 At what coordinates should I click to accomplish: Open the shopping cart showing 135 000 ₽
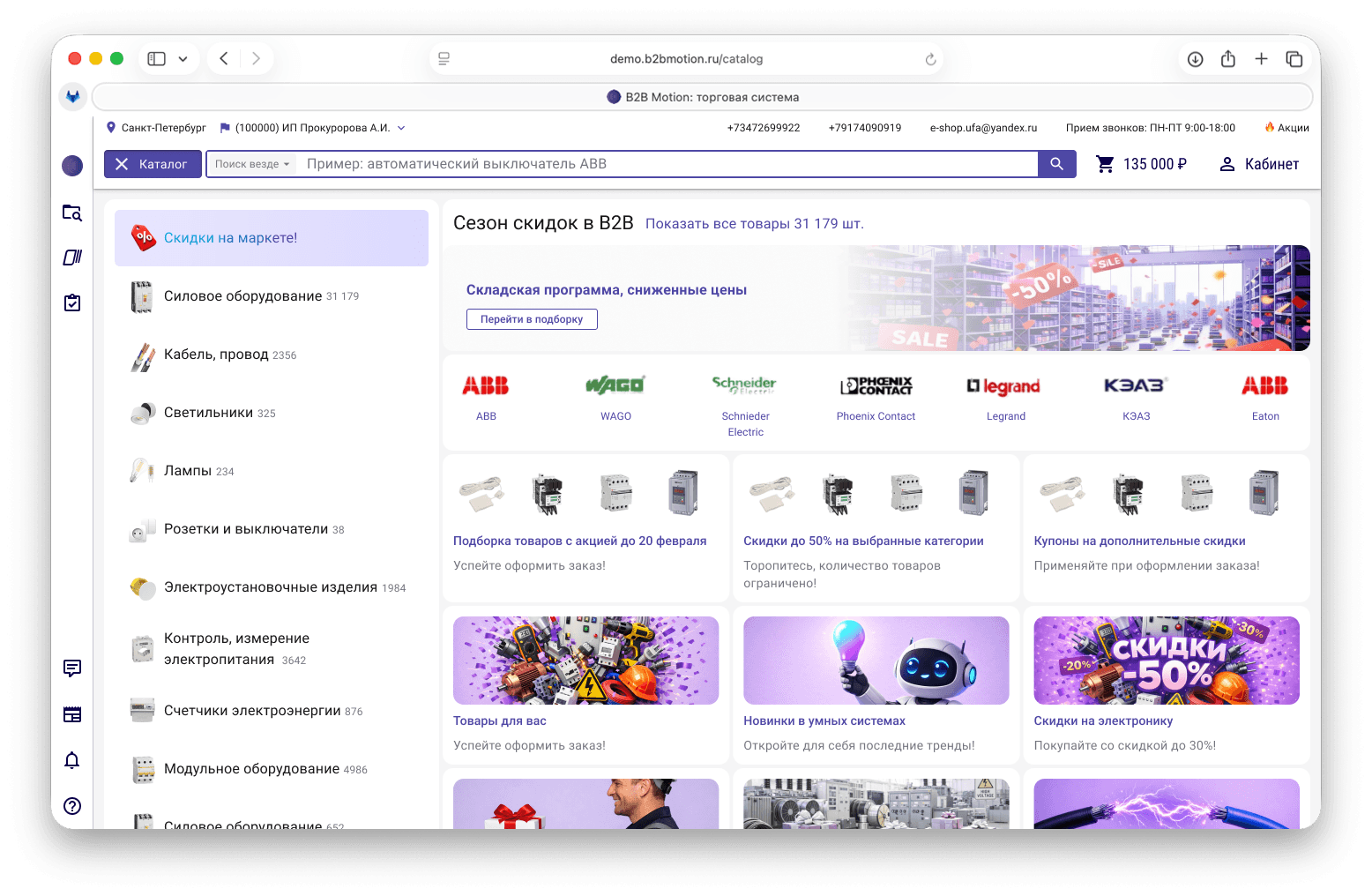point(1141,164)
